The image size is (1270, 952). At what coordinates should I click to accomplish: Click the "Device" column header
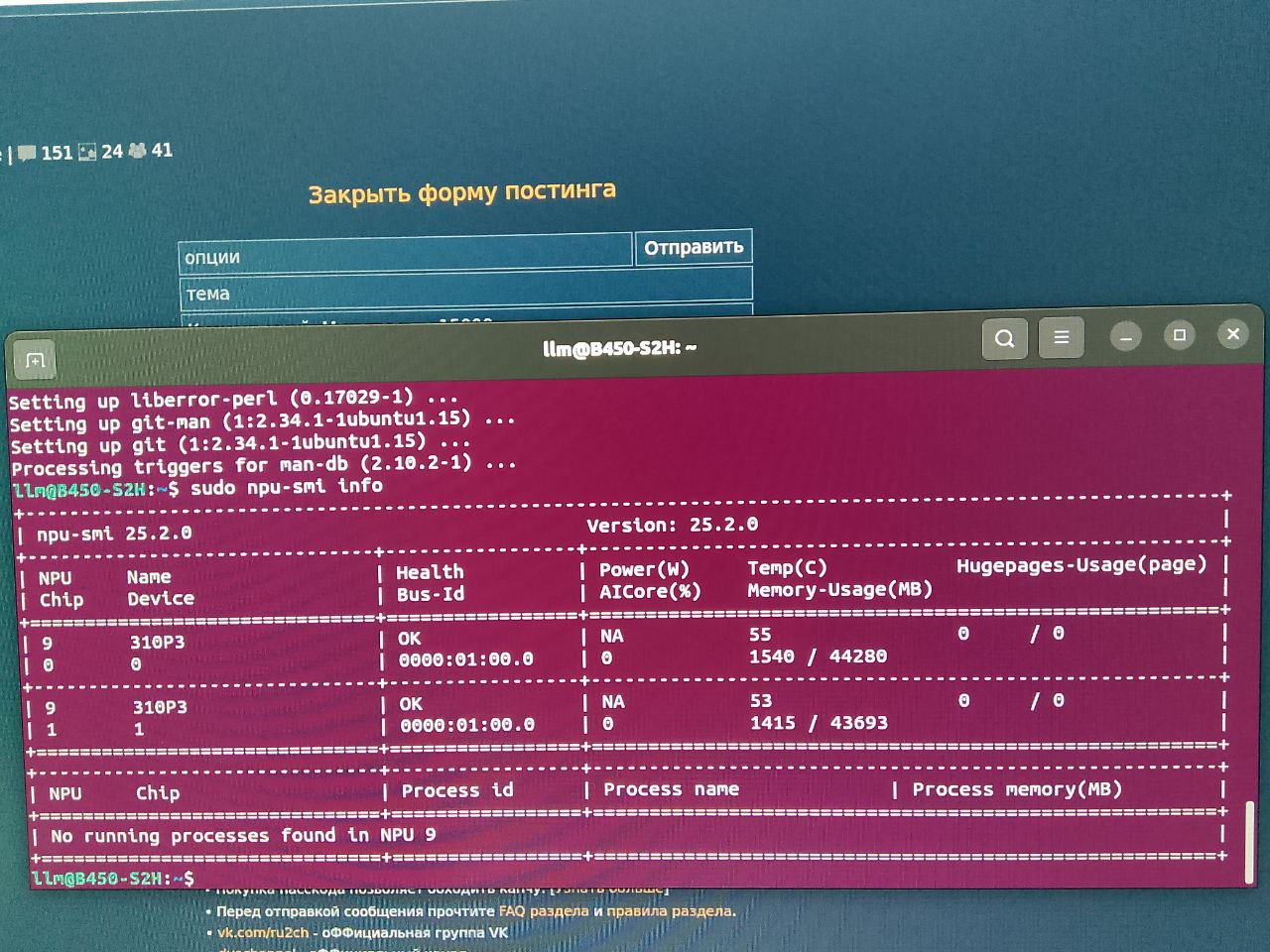(161, 599)
